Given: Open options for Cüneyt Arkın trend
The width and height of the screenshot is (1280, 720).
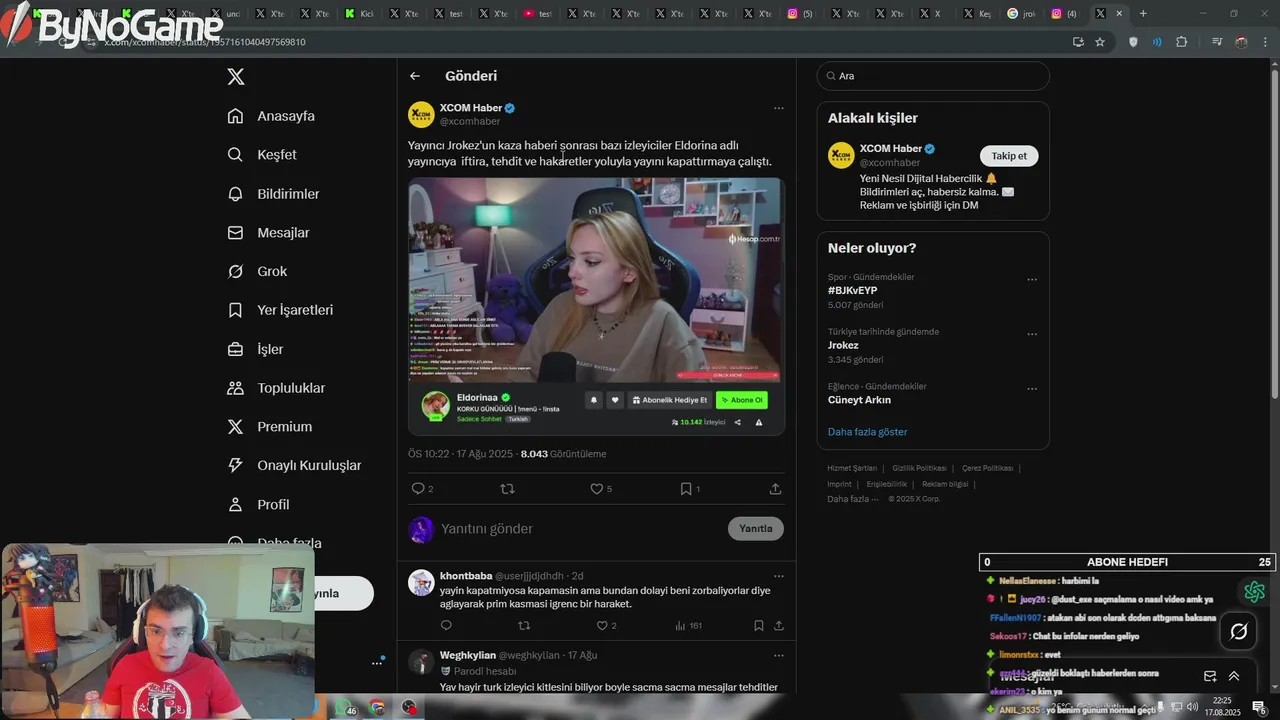Looking at the screenshot, I should pos(1032,389).
